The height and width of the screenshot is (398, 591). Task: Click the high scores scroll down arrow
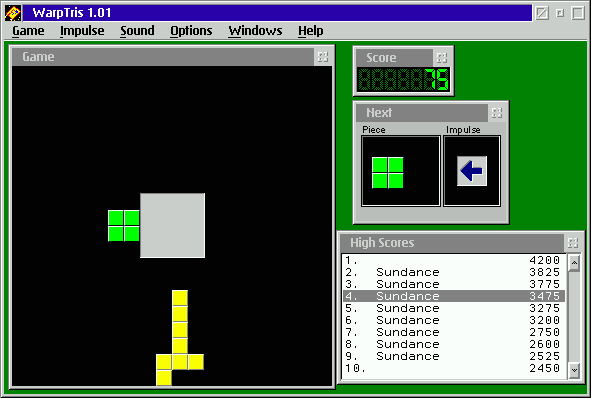tap(574, 370)
